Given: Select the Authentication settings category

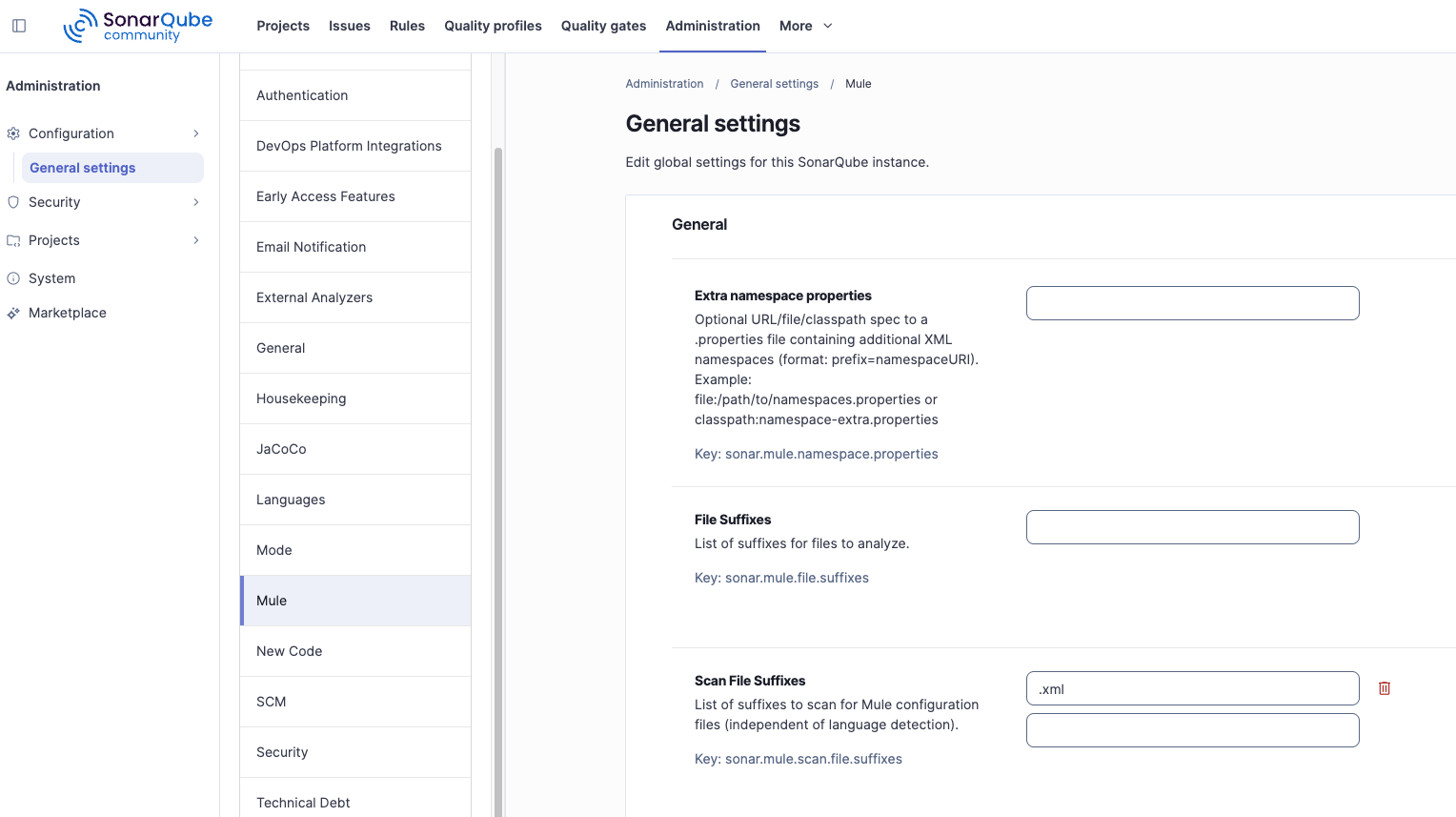Looking at the screenshot, I should coord(355,95).
